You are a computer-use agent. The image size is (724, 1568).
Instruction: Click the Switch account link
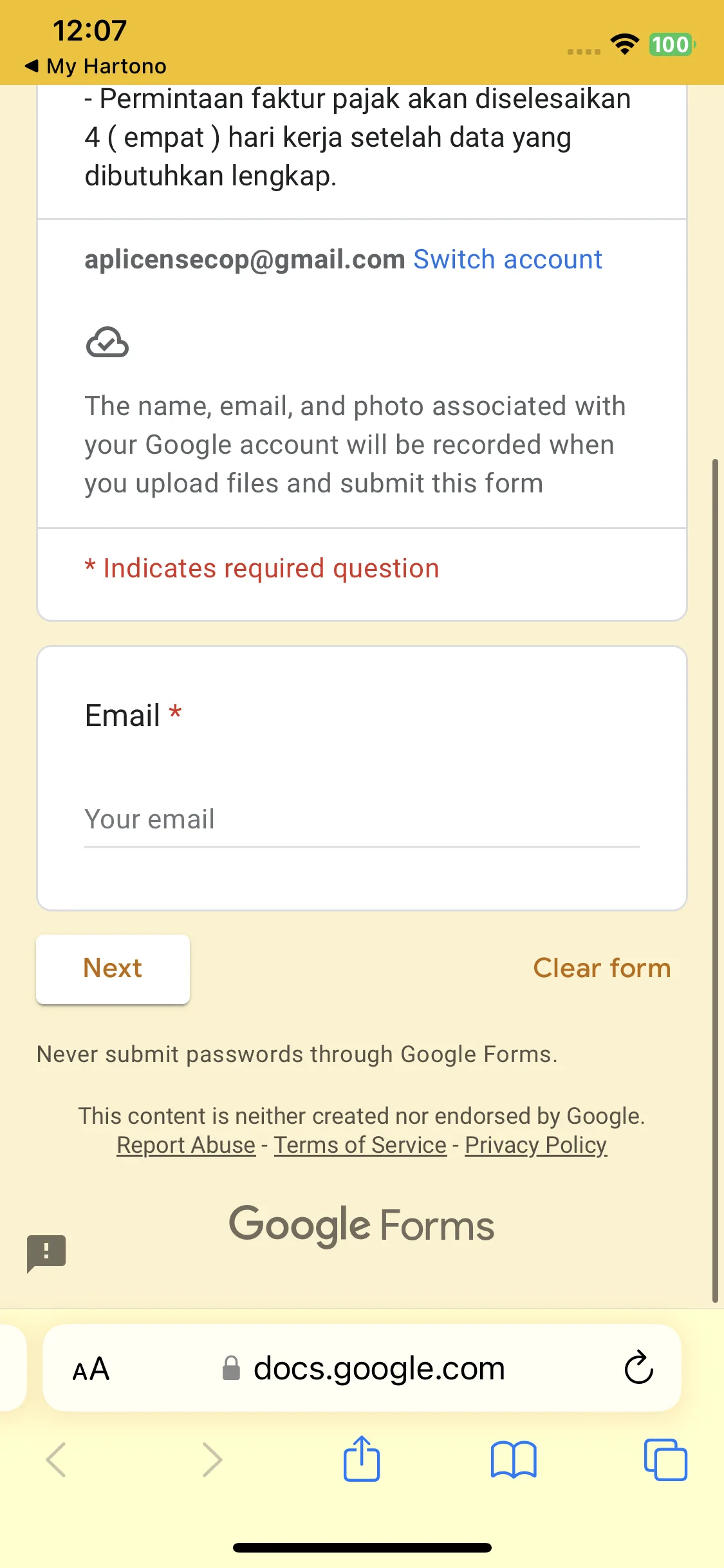click(x=508, y=259)
